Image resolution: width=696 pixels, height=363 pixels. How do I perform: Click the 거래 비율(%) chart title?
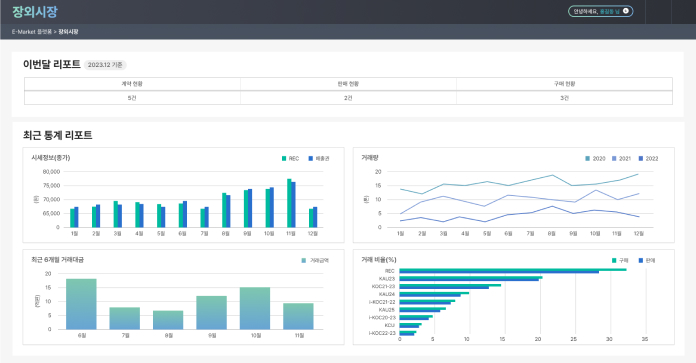[x=379, y=260]
